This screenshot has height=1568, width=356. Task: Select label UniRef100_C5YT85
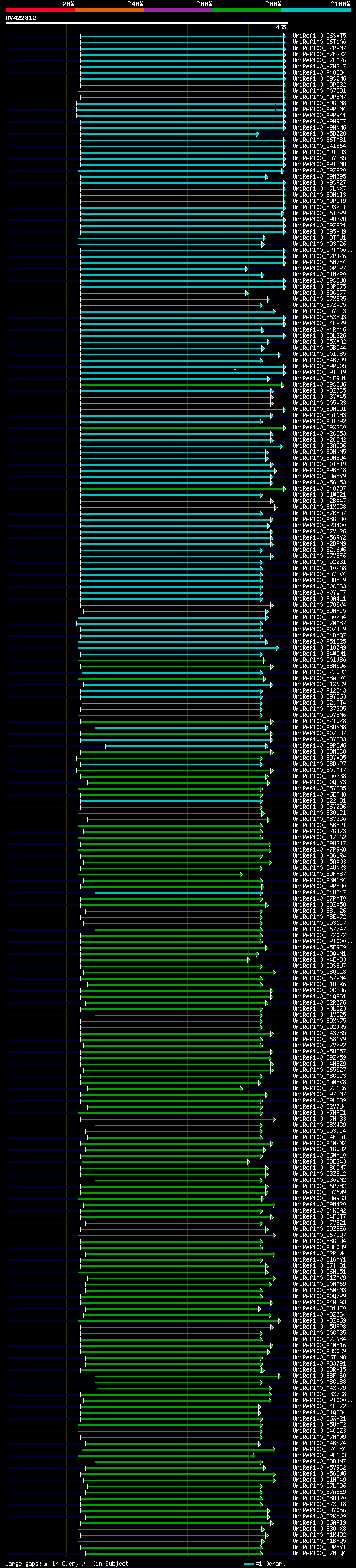coord(319,159)
